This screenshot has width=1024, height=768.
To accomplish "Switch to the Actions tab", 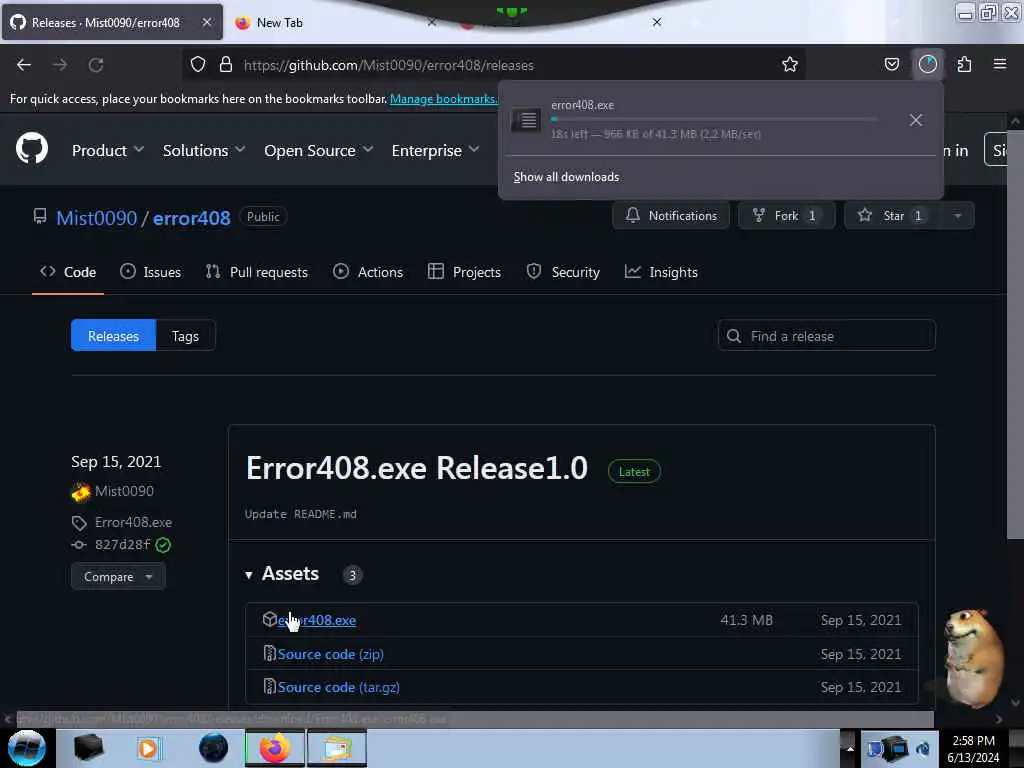I will (x=368, y=272).
